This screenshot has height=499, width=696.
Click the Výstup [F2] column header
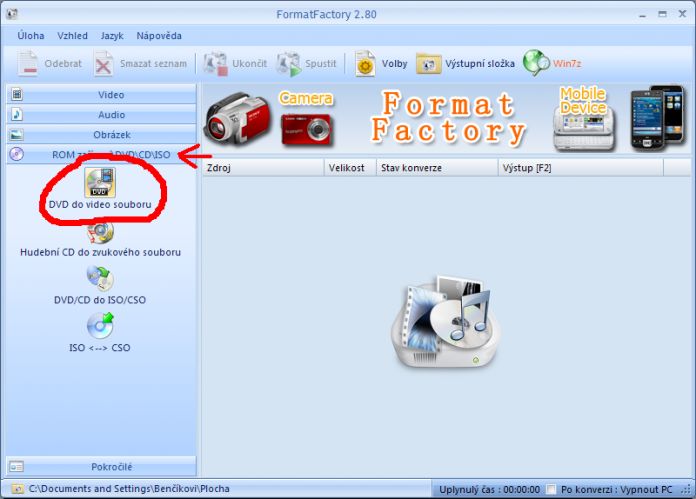[x=581, y=168]
